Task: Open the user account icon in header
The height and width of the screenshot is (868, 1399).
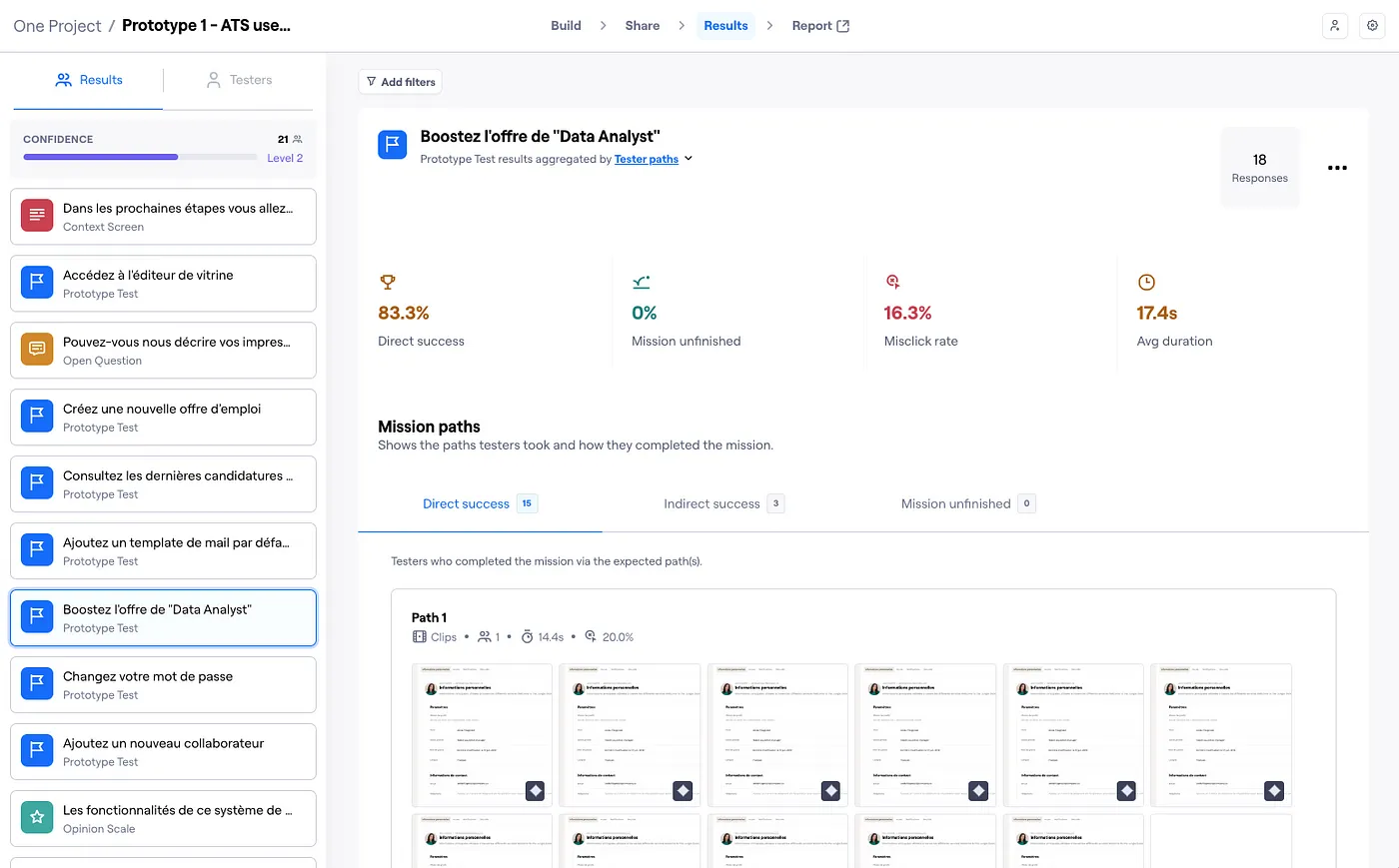Action: 1335,26
